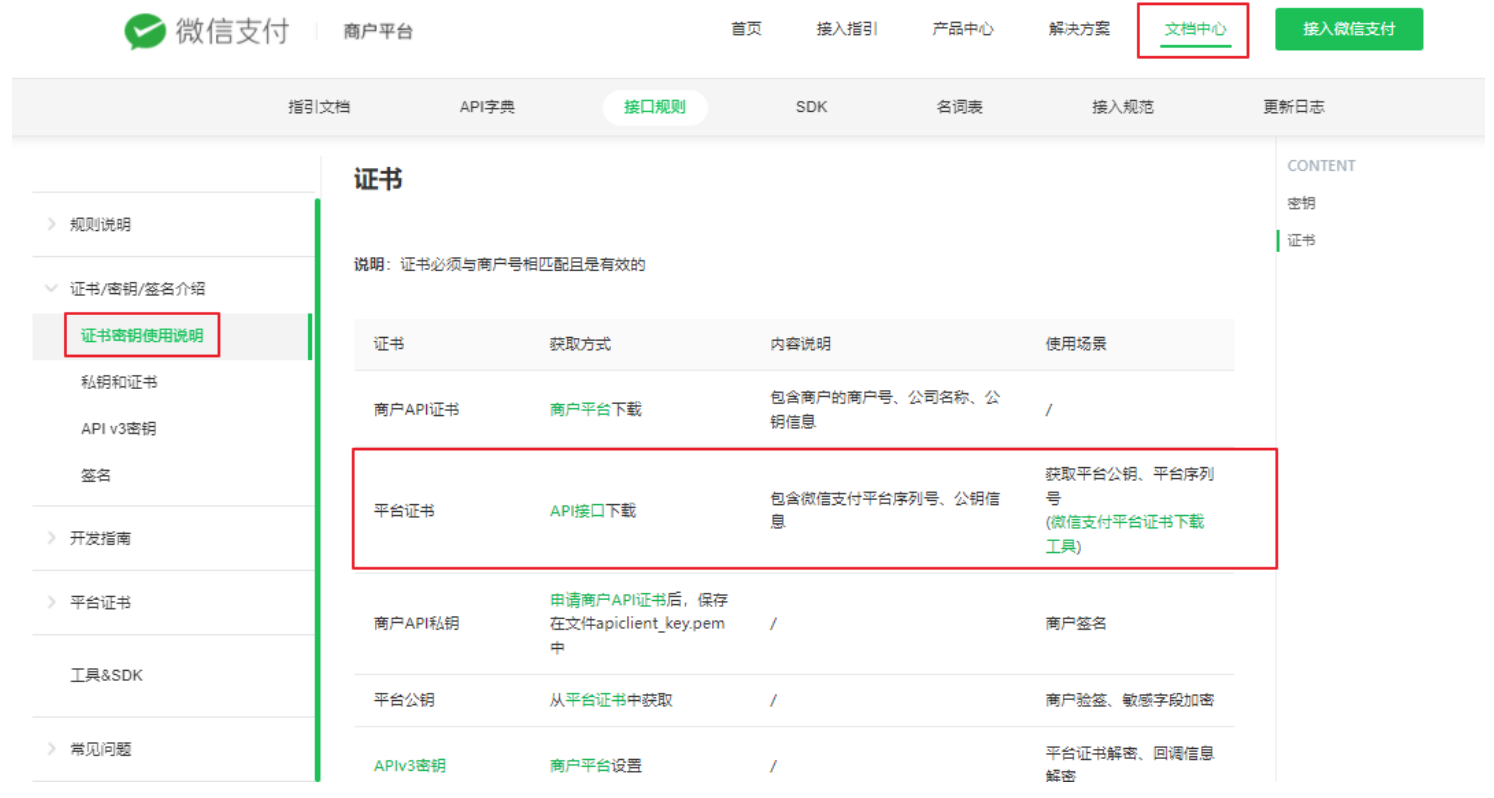Click the green 接入微信支付 button
Image resolution: width=1494 pixels, height=798 pixels.
(1349, 29)
